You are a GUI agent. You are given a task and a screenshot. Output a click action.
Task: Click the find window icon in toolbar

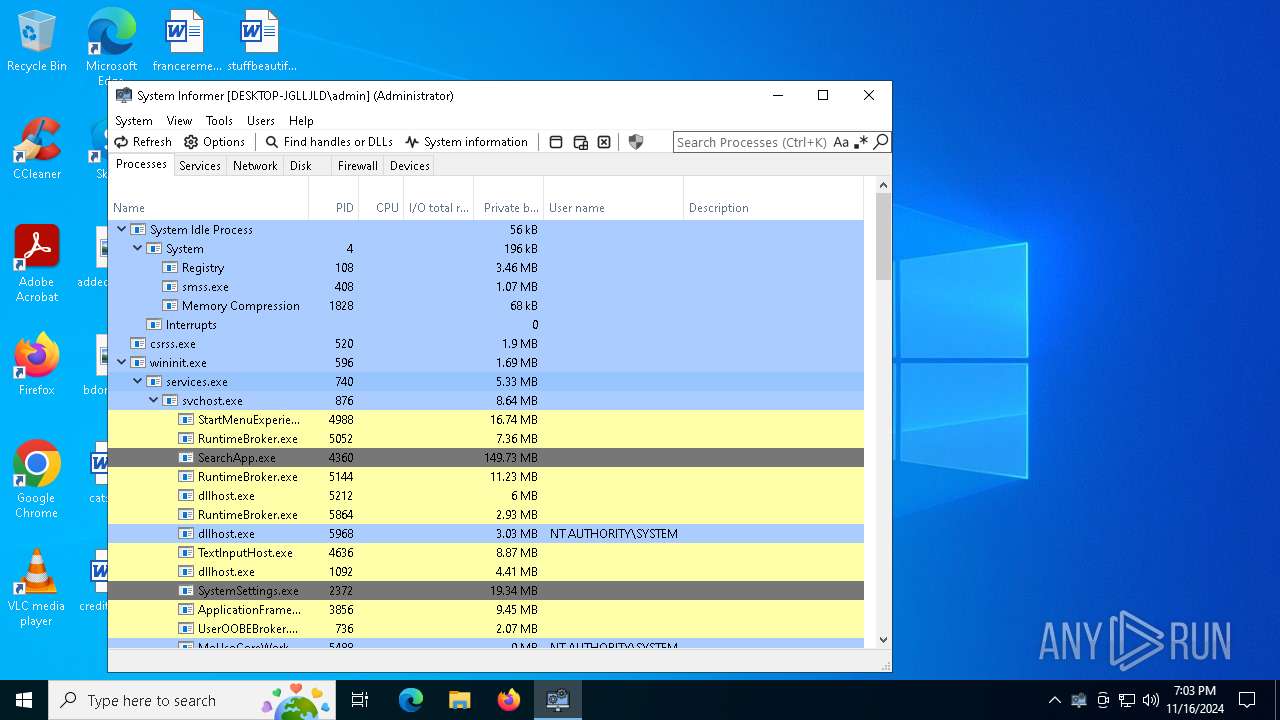click(556, 142)
